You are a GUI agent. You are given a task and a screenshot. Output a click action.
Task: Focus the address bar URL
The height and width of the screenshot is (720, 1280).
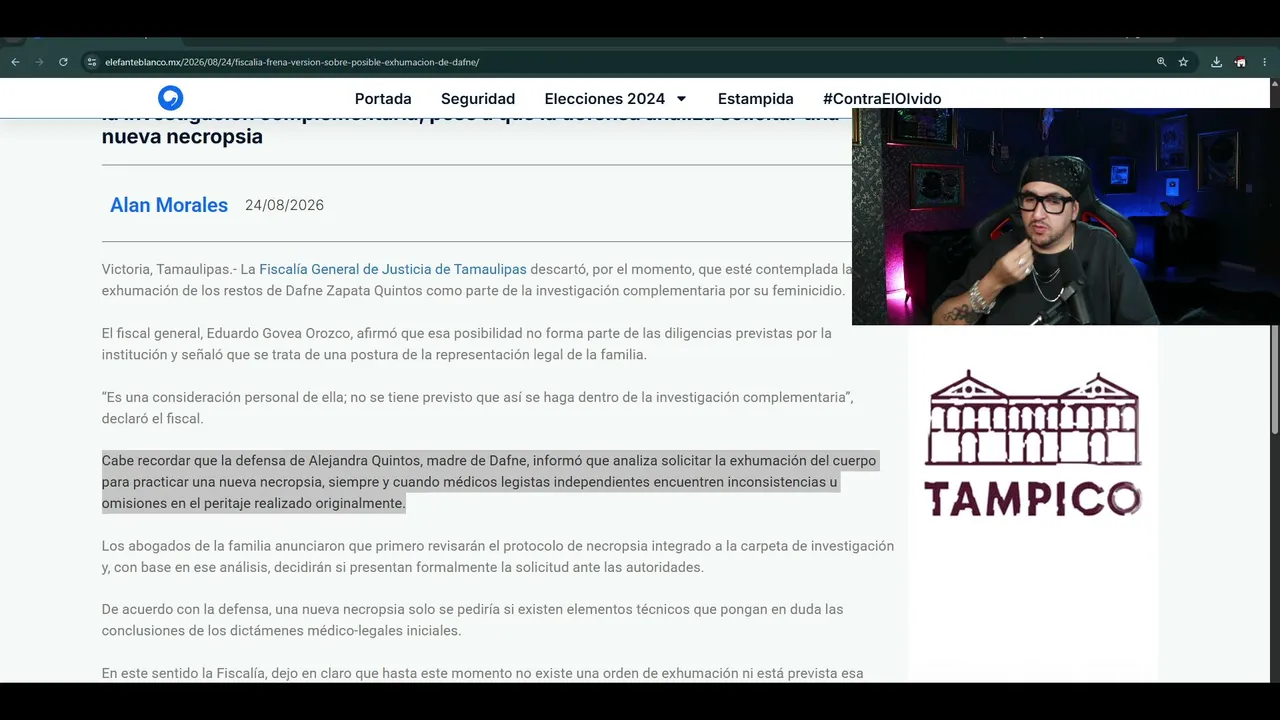tap(292, 62)
